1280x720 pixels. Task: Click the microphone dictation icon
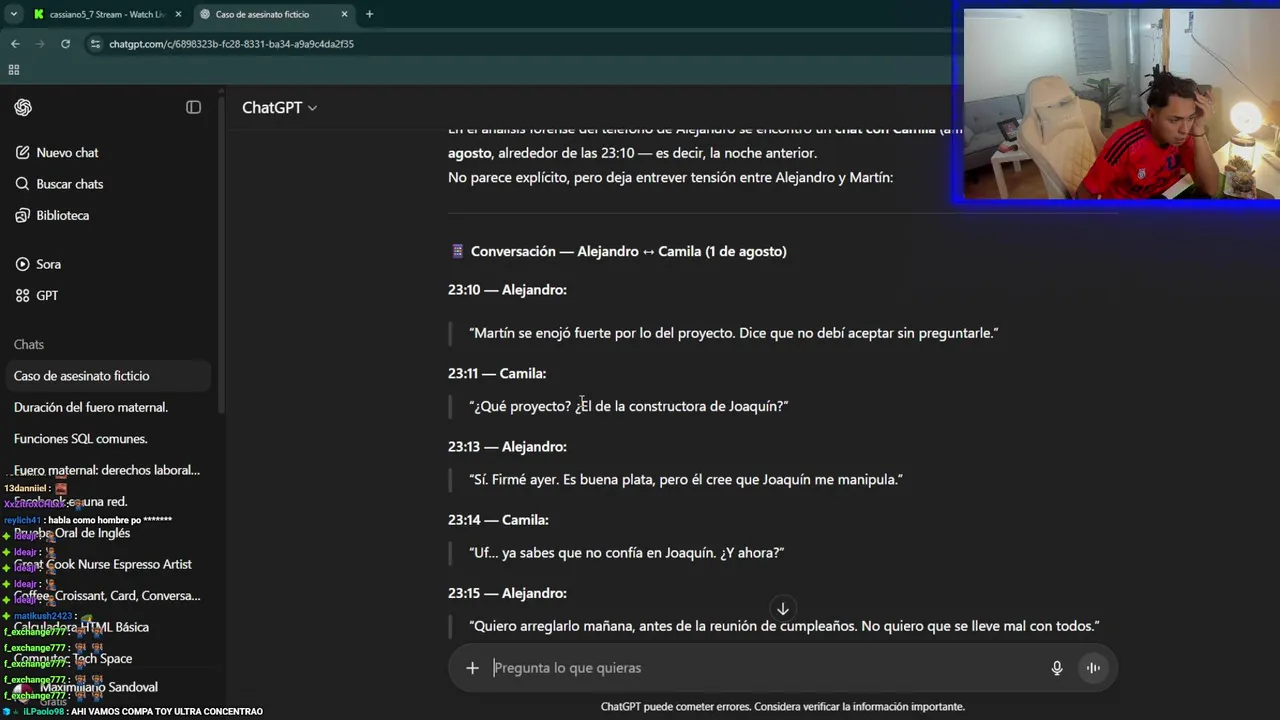(x=1057, y=668)
